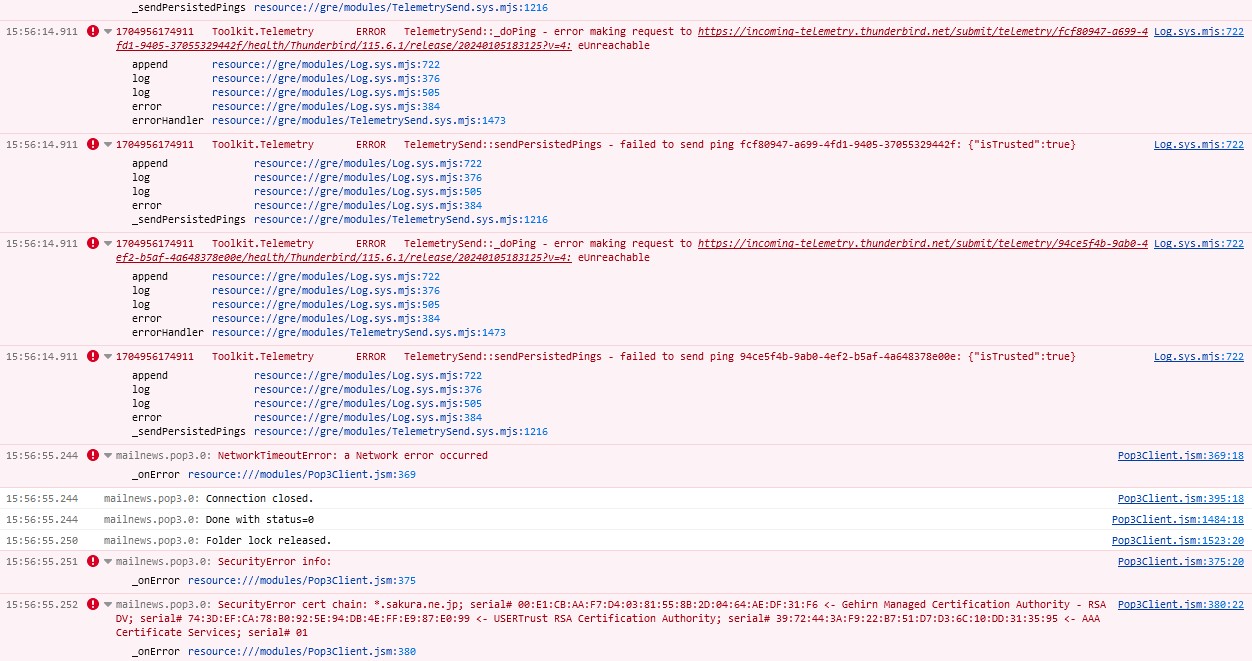Open source link Pop3Client.jsm:1523:20

click(x=1177, y=541)
